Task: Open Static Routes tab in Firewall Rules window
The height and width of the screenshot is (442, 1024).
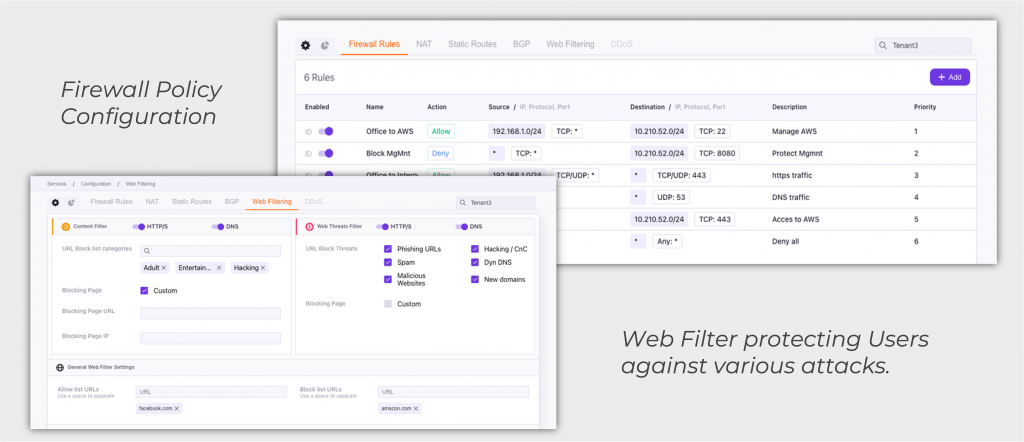Action: (472, 44)
